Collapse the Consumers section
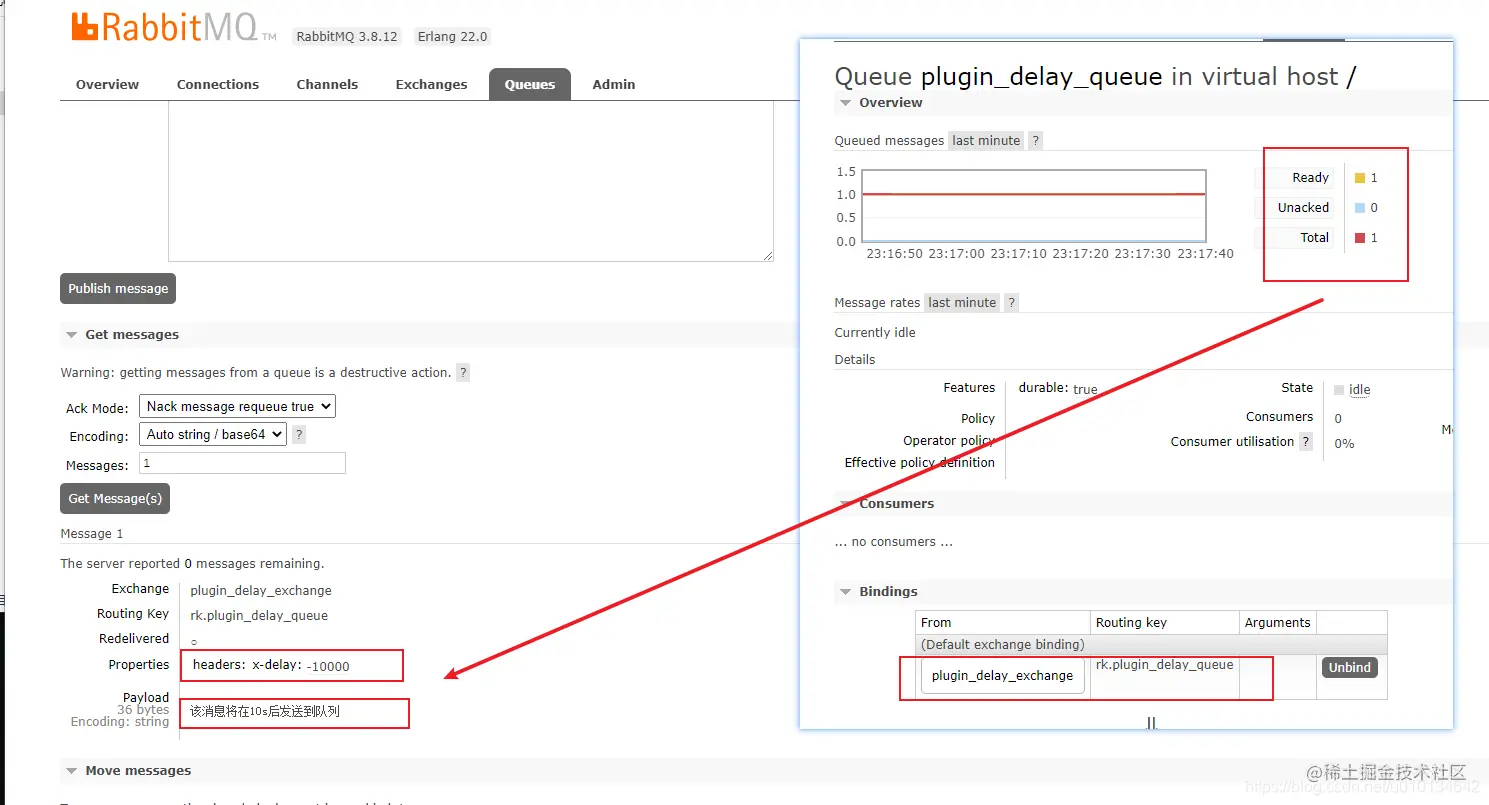The image size is (1489, 805). 886,503
